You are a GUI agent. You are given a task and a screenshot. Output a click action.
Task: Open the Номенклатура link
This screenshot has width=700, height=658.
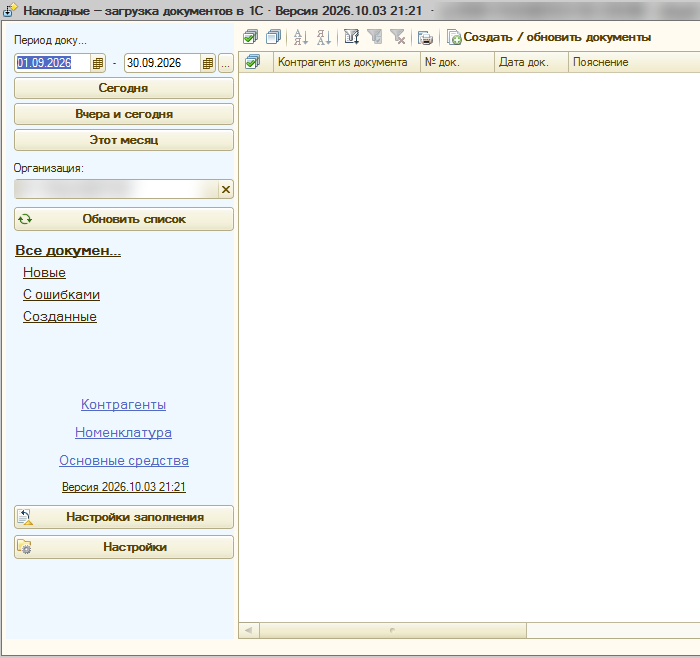coord(123,433)
